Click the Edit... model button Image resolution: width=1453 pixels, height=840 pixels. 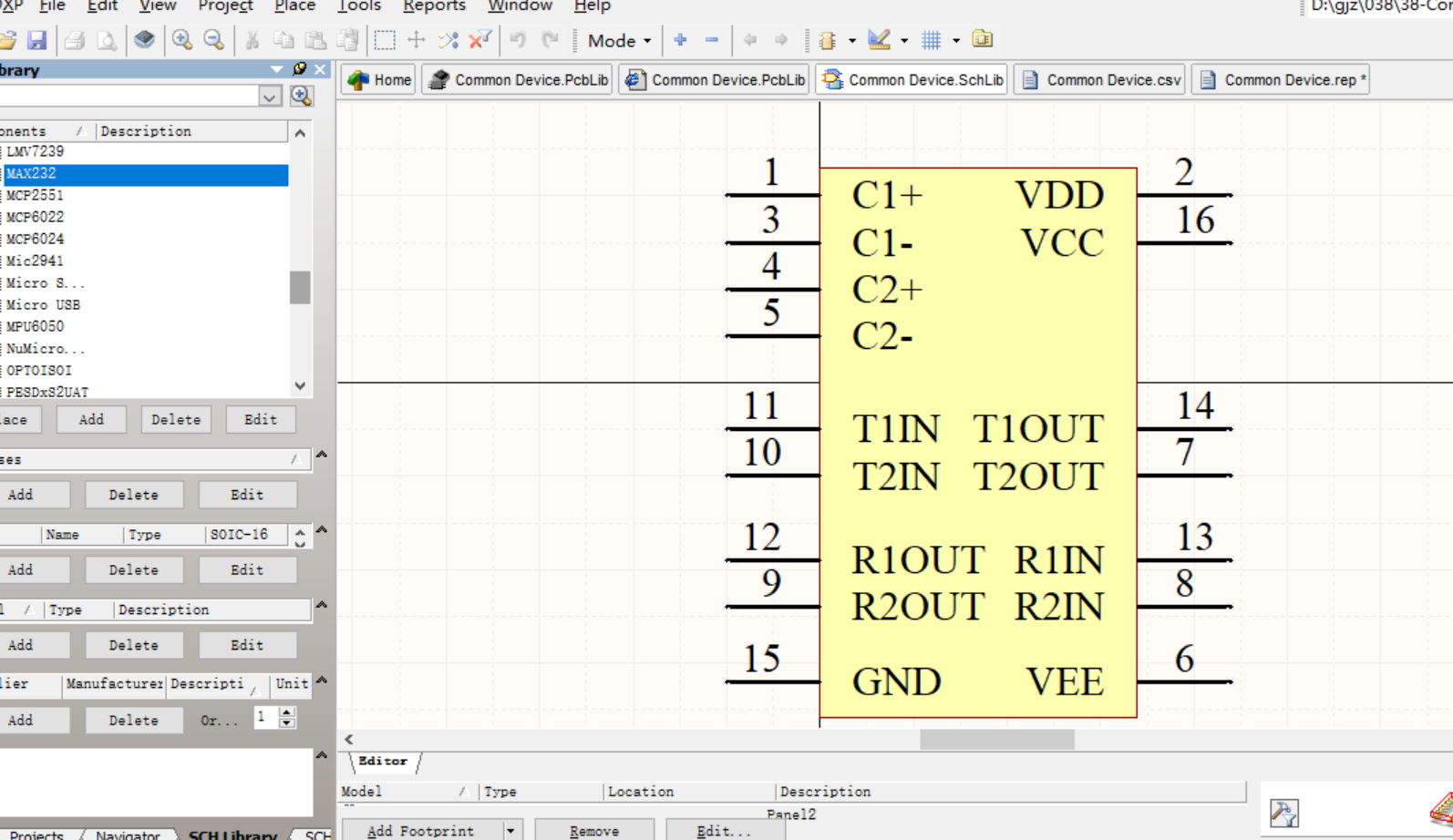pos(724,831)
